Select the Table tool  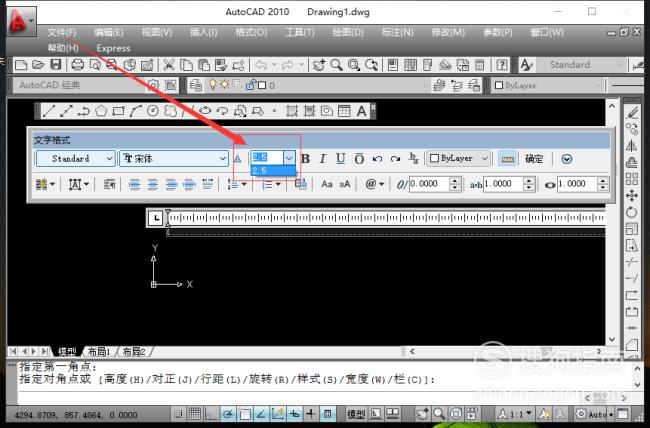tap(344, 111)
